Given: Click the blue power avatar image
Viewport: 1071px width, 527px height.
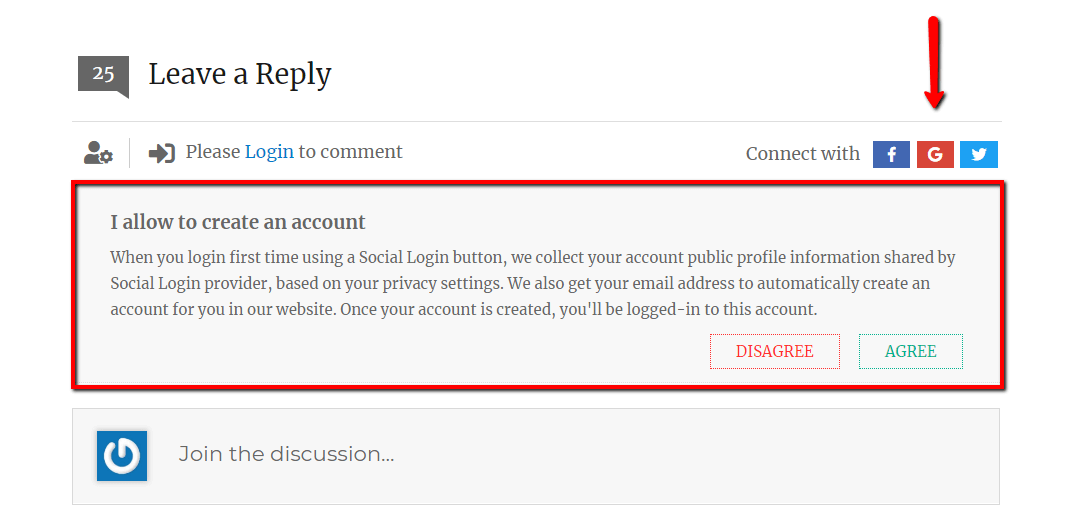Looking at the screenshot, I should [122, 455].
